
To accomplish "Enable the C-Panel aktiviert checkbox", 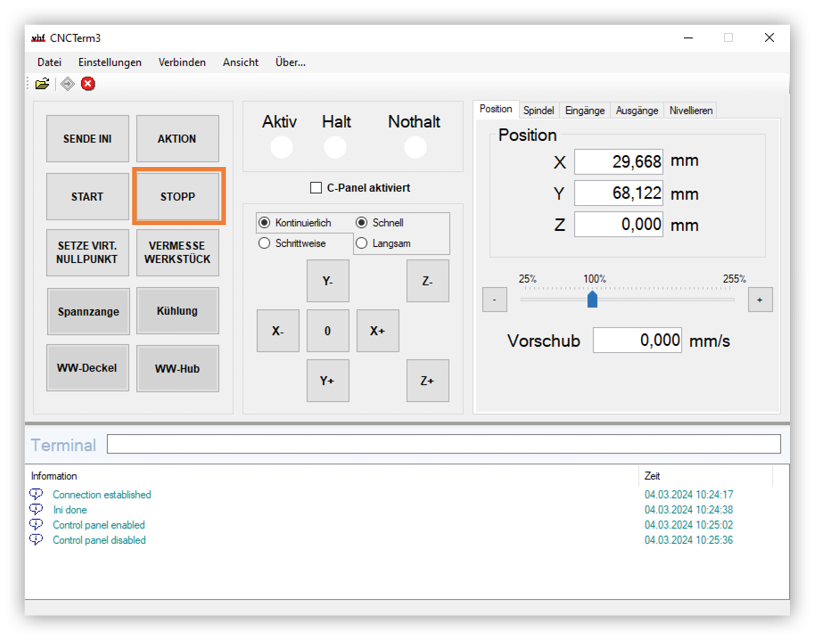I will [x=316, y=188].
